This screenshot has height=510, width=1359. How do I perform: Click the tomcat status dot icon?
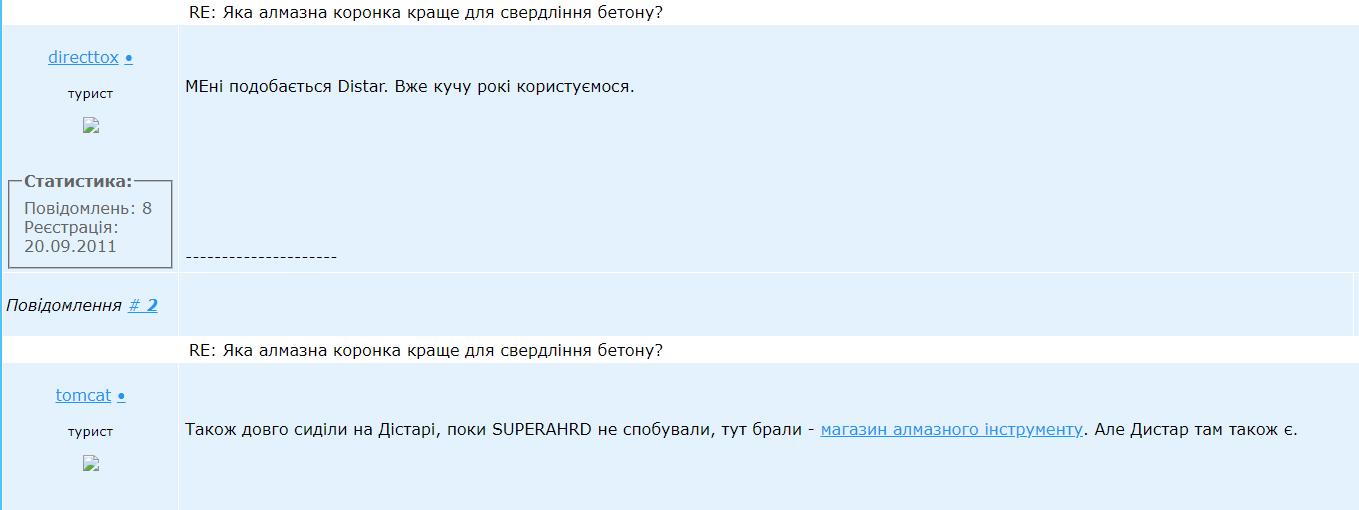pos(121,397)
